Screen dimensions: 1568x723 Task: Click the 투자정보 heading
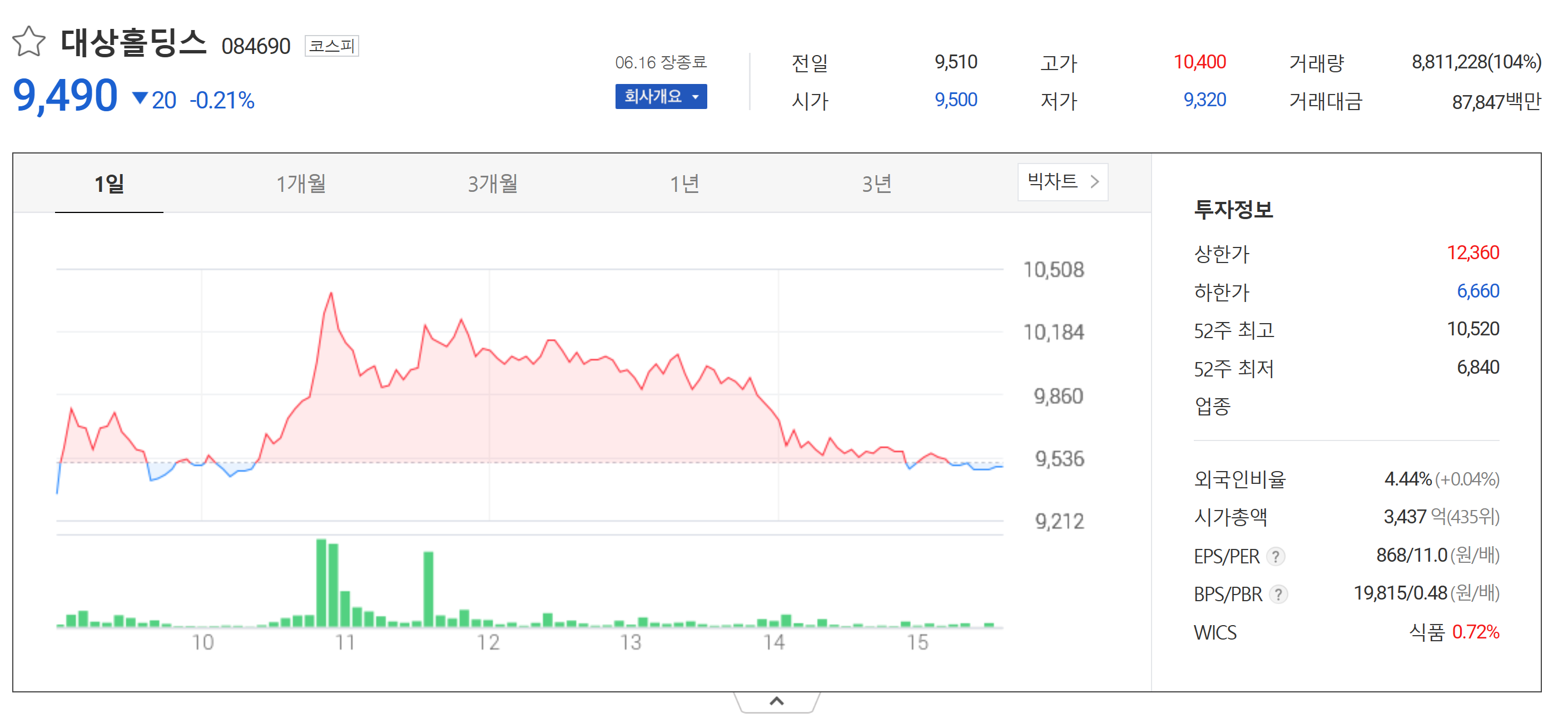1233,209
